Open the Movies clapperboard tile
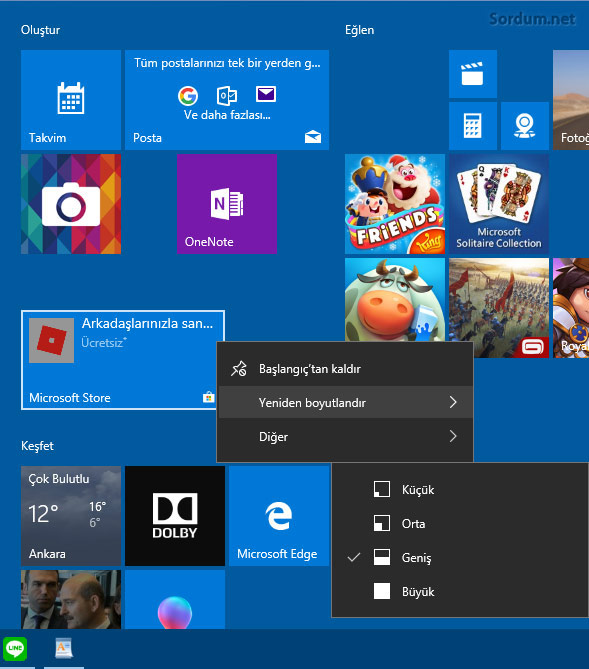Viewport: 589px width, 669px height. 472,74
